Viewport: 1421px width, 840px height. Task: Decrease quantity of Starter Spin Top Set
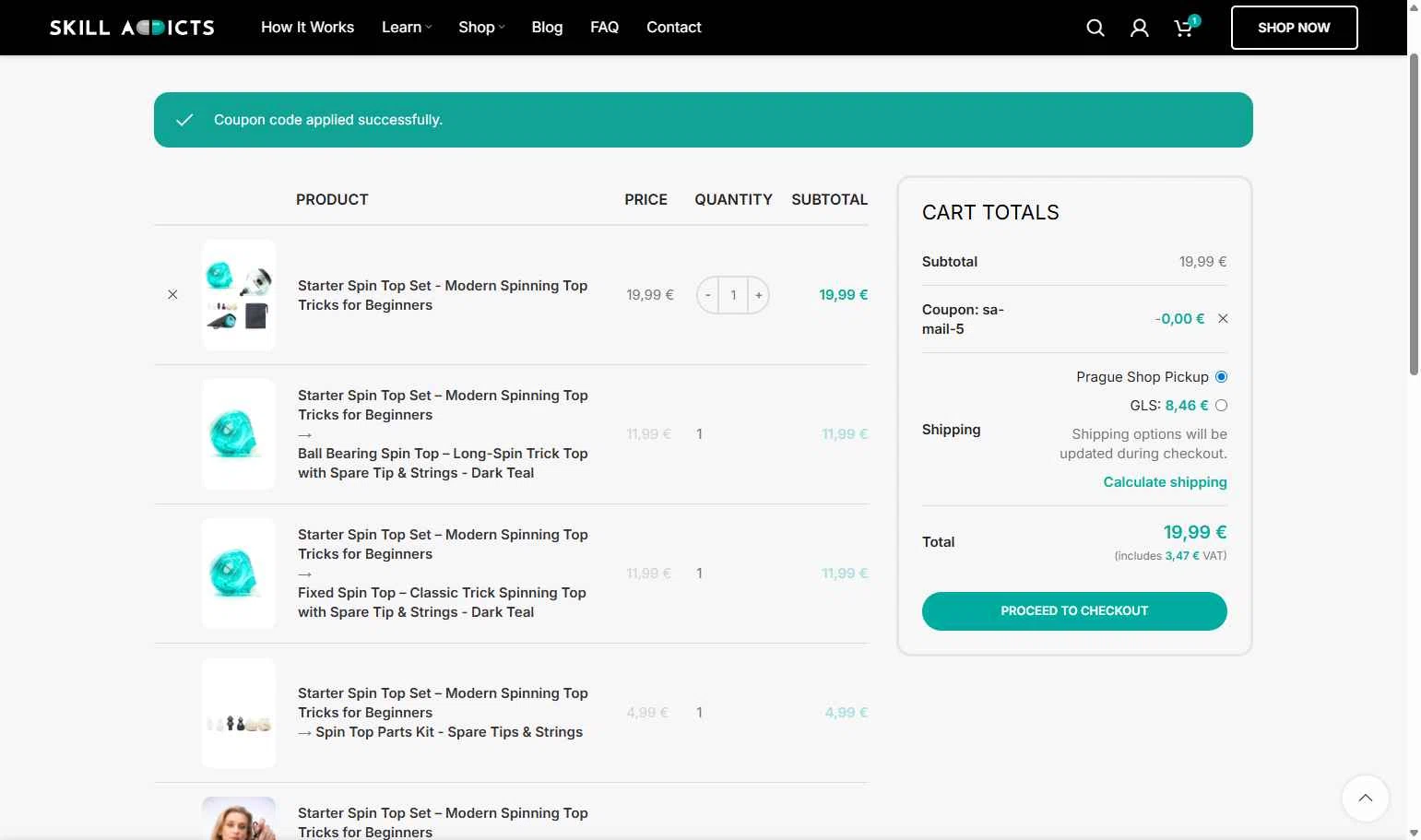708,295
